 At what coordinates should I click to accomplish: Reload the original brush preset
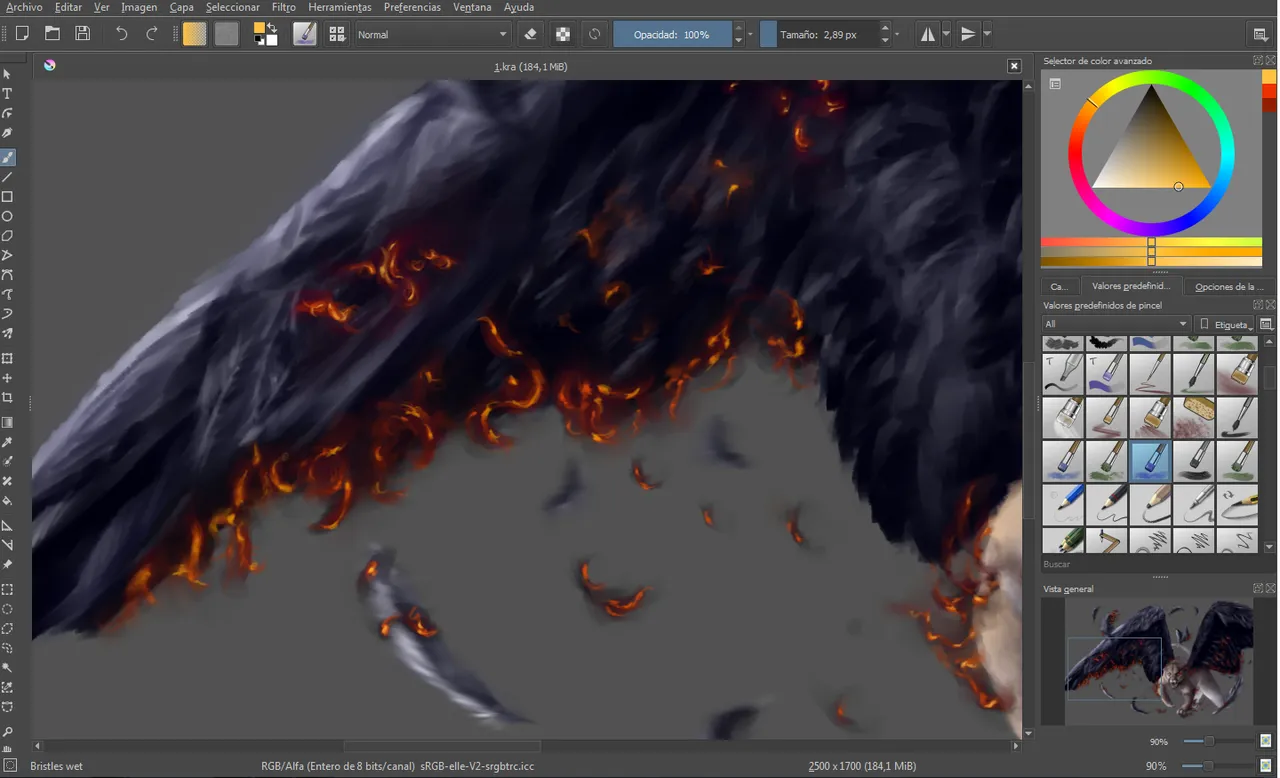[594, 34]
